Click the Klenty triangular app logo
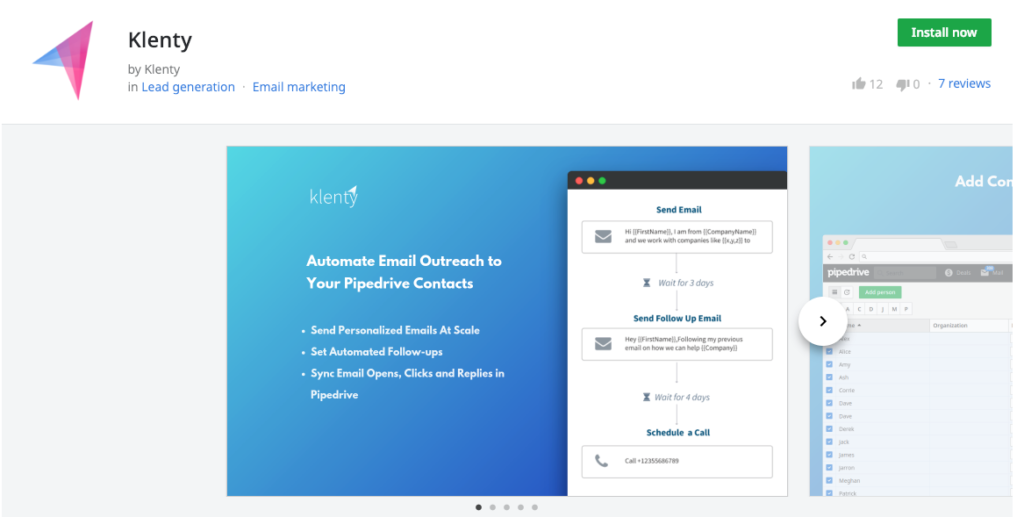The image size is (1024, 517). (x=65, y=60)
